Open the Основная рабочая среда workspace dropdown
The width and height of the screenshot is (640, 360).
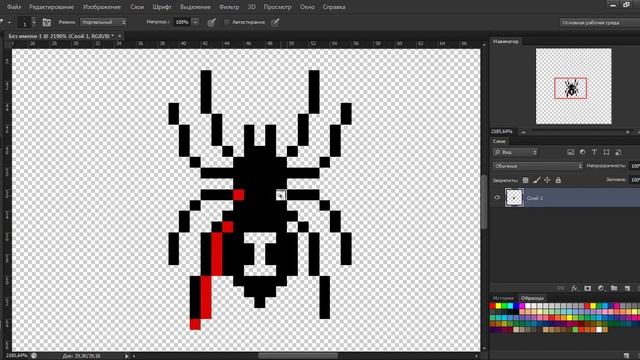[600, 22]
